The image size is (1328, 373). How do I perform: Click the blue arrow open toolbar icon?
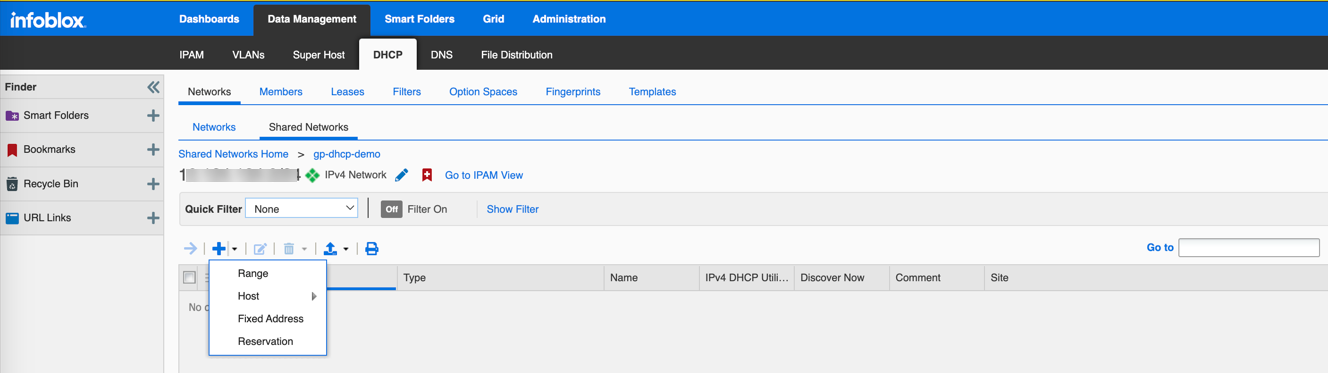point(190,249)
